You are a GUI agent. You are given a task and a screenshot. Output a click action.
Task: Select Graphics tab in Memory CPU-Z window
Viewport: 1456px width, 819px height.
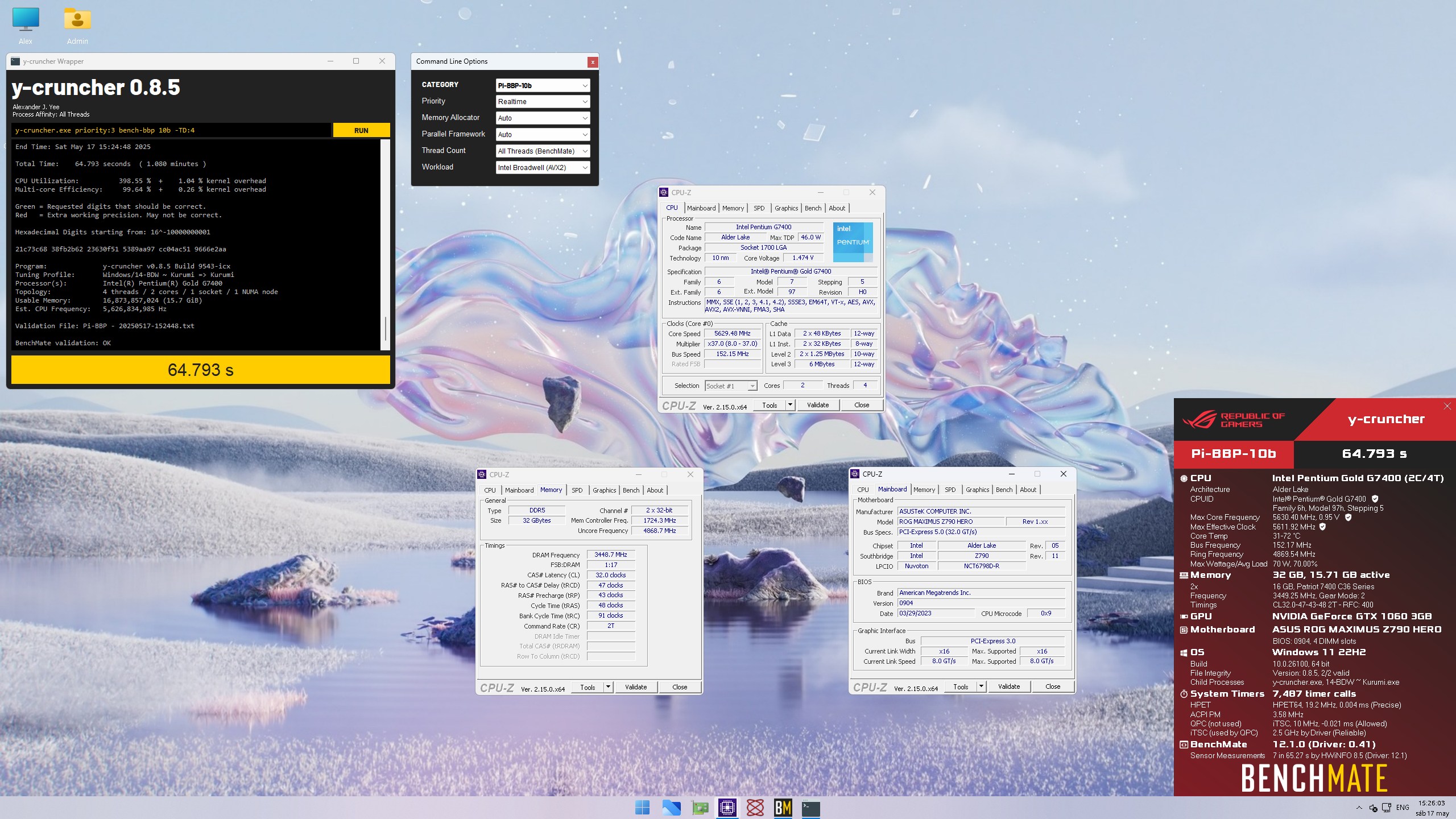[604, 490]
